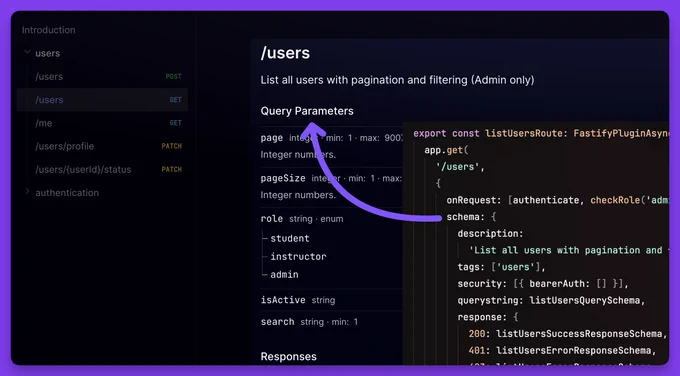Screen dimensions: 680x376
Task: Click 'listUsersQuerySchema' in the code
Action: (585, 300)
